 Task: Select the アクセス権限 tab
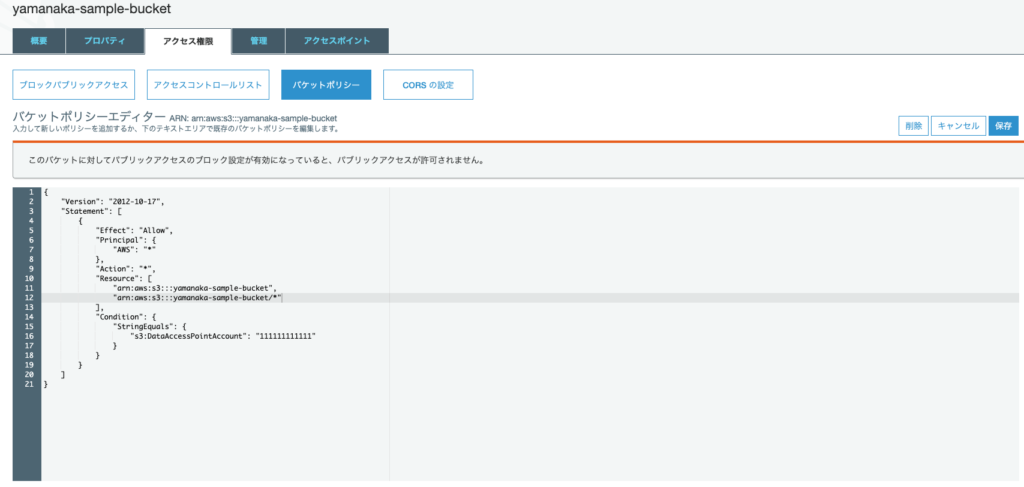pos(188,41)
